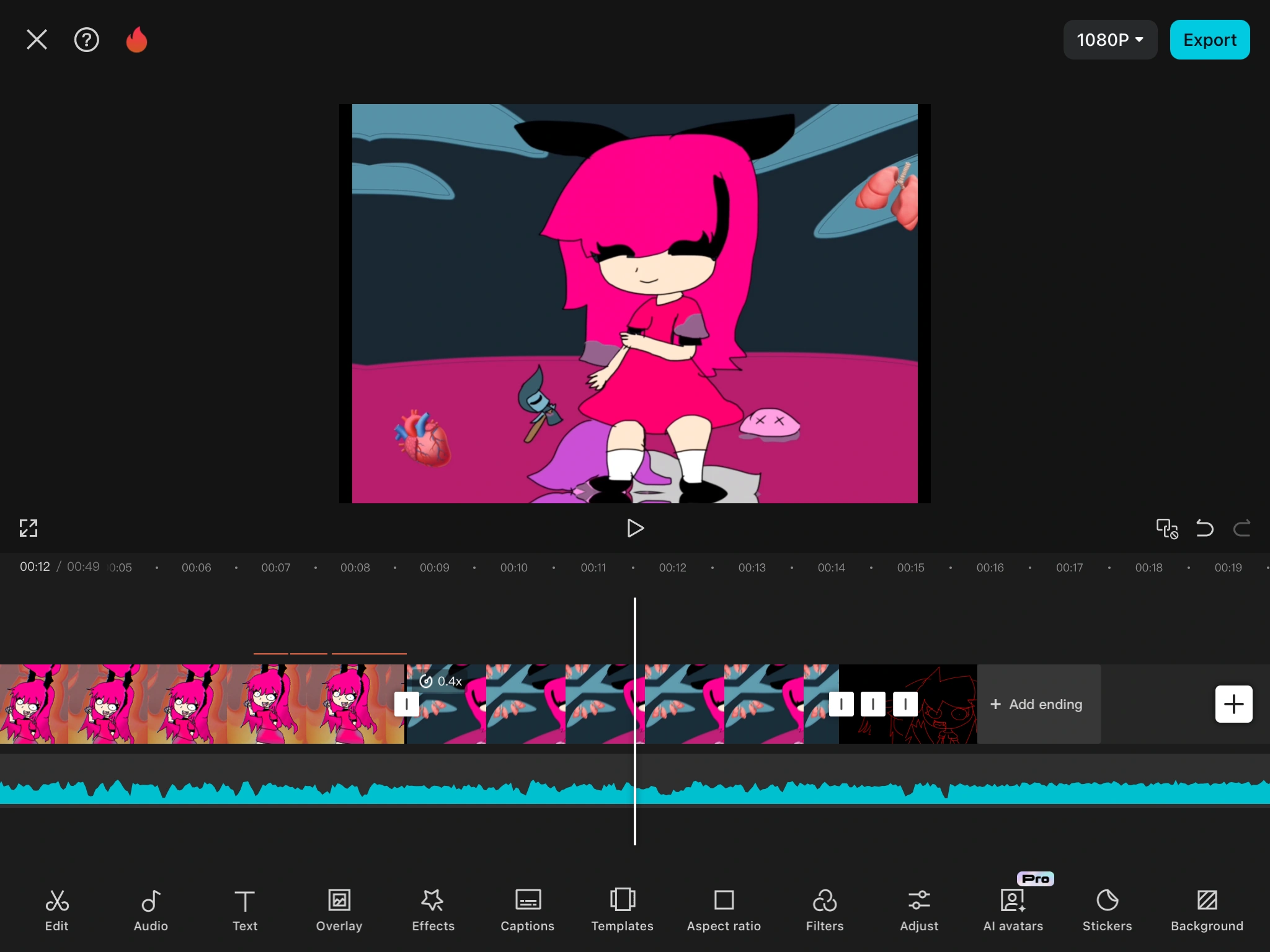Screen dimensions: 1270x952
Task: Click Add ending on timeline
Action: click(x=1038, y=704)
